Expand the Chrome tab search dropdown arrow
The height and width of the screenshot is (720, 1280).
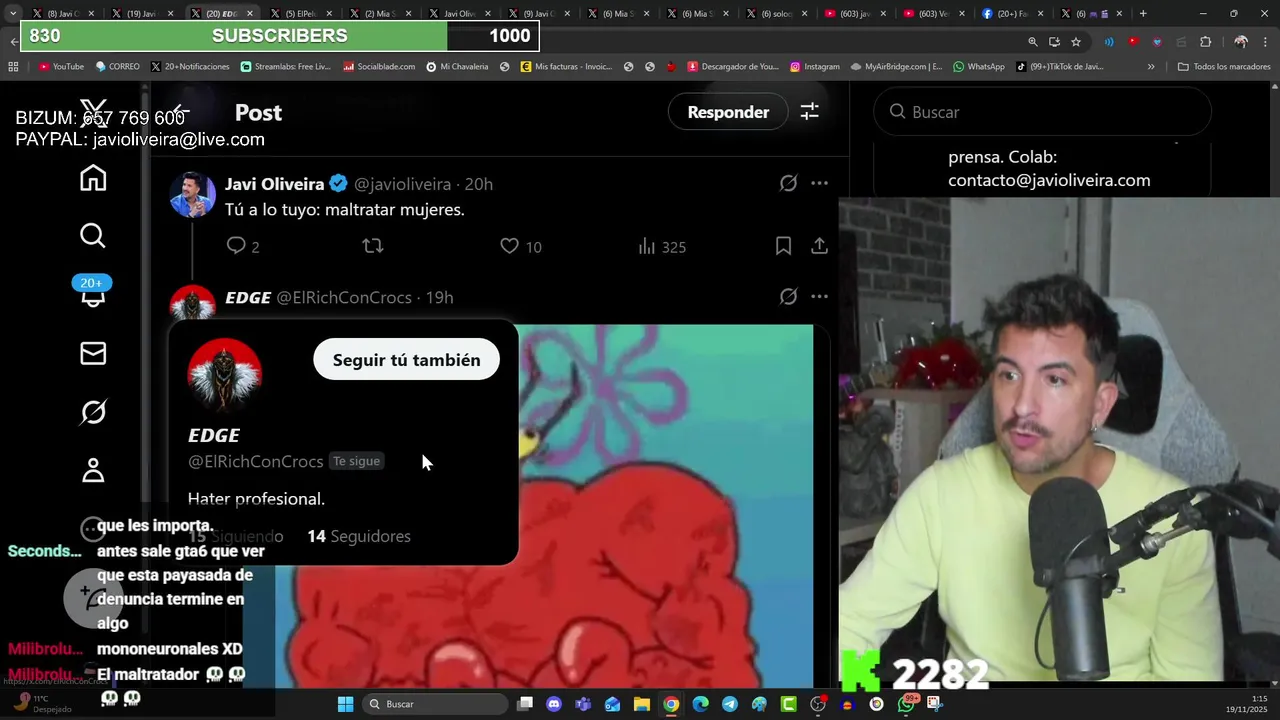click(12, 14)
